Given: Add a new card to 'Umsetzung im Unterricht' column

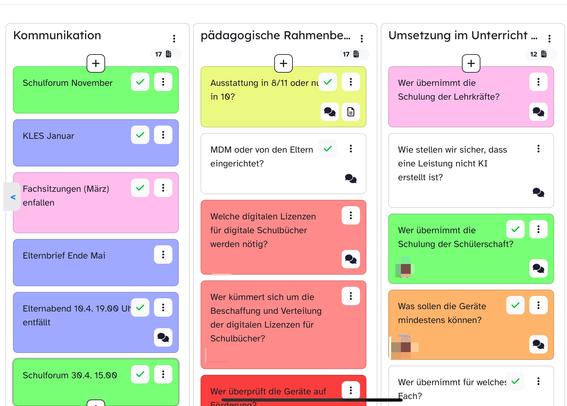Looking at the screenshot, I should 471,63.
